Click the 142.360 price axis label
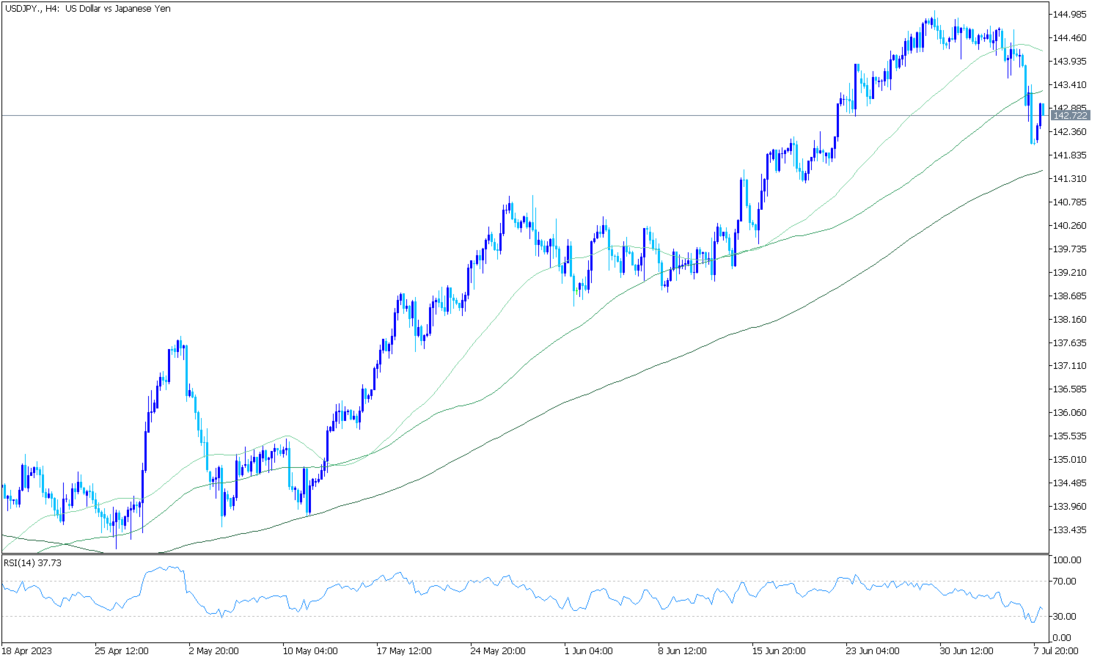This screenshot has height=660, width=1100. 1071,132
